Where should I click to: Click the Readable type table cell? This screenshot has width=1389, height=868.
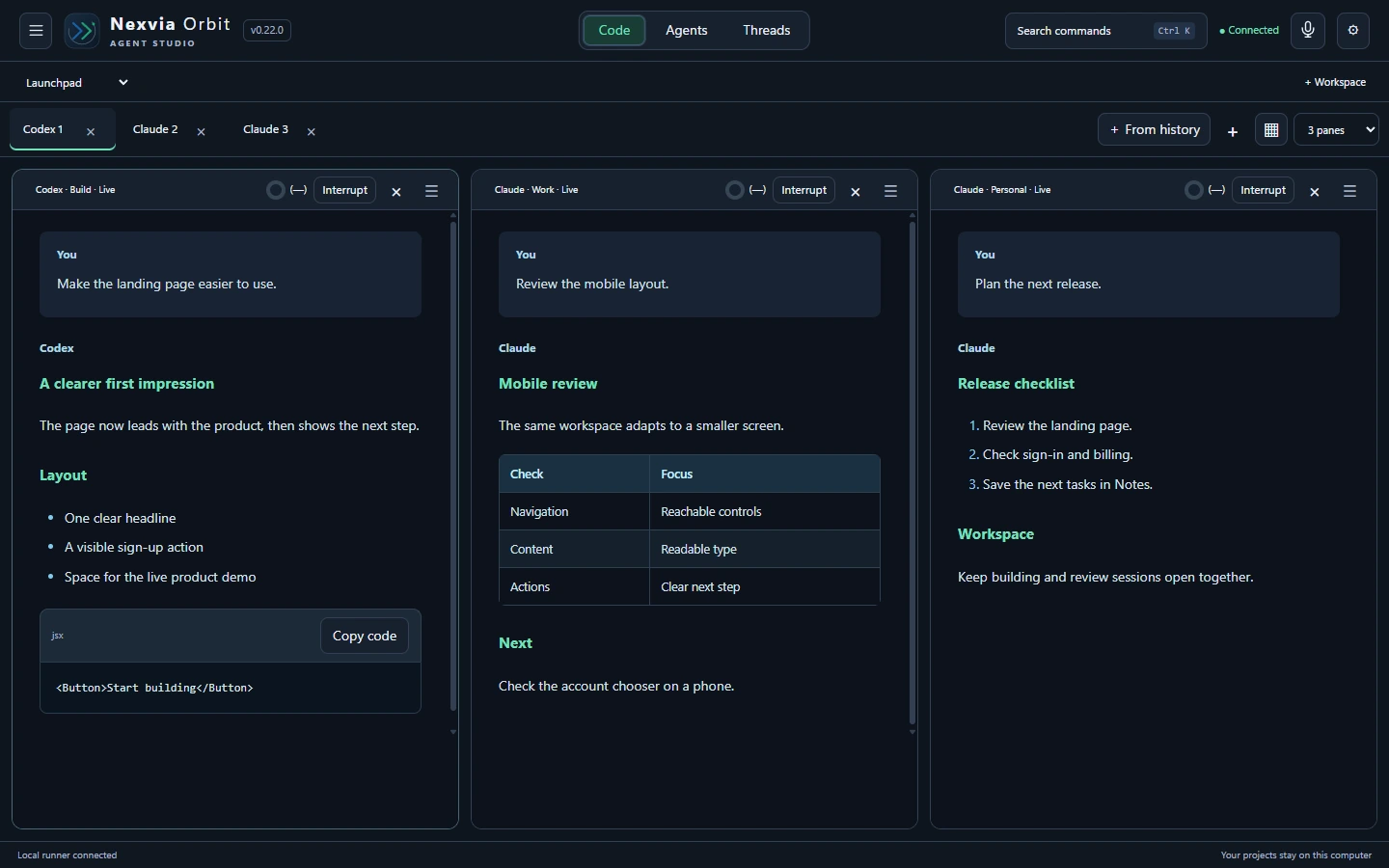[765, 550]
